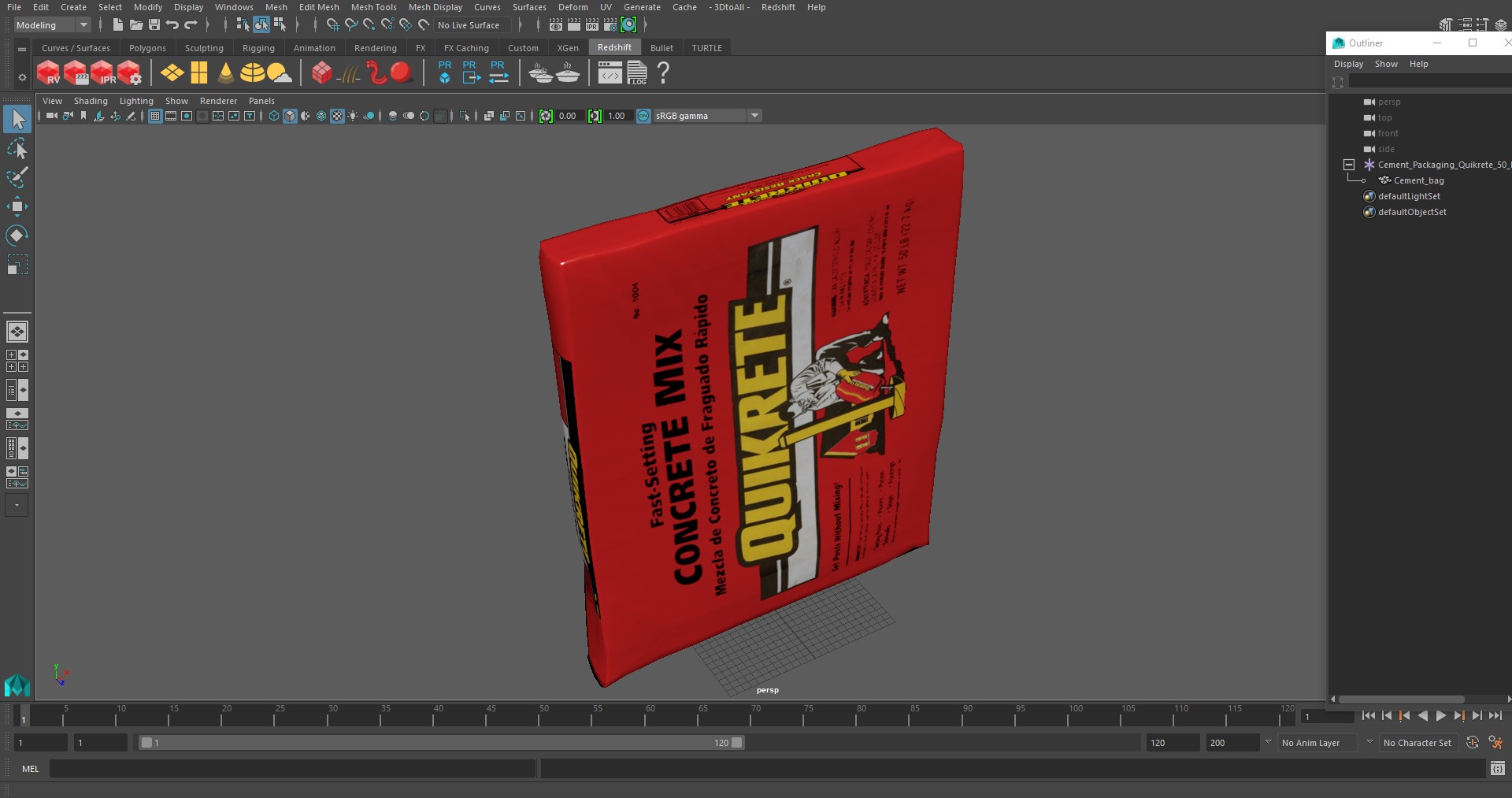Viewport: 1512px width, 798px height.
Task: Toggle isolate select in viewport
Action: point(465,116)
